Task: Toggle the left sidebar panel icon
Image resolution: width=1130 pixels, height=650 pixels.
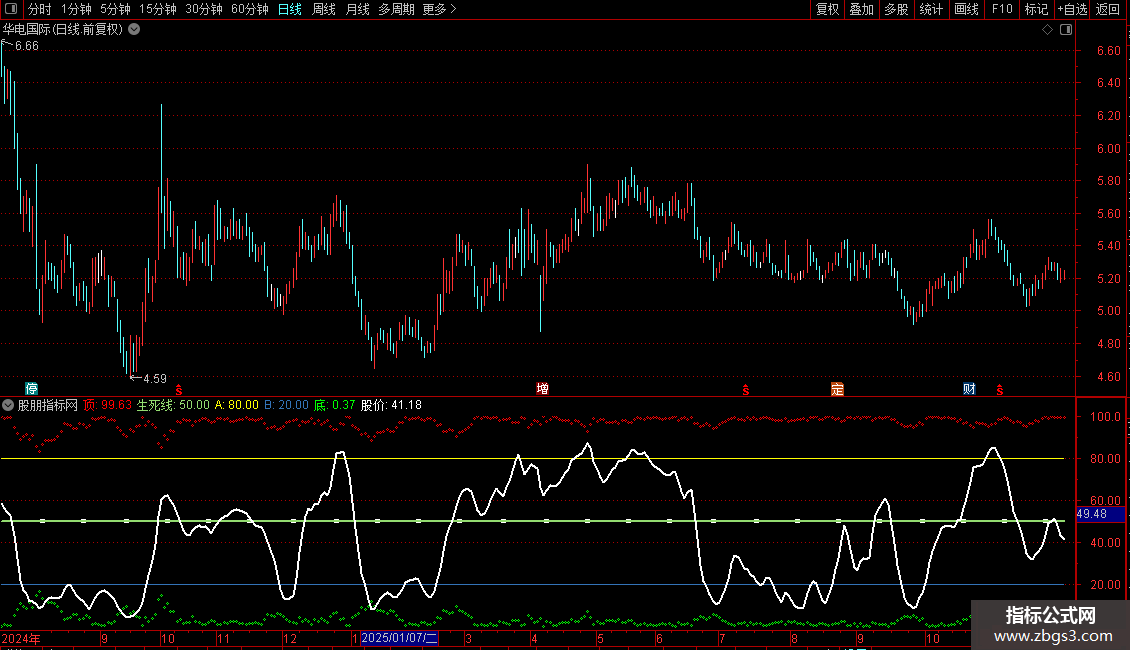Action: 11,9
